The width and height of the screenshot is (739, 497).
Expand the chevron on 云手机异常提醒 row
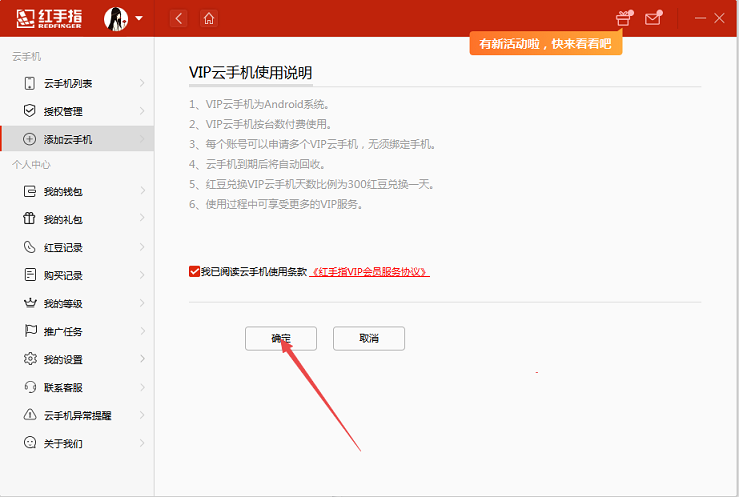(x=142, y=415)
